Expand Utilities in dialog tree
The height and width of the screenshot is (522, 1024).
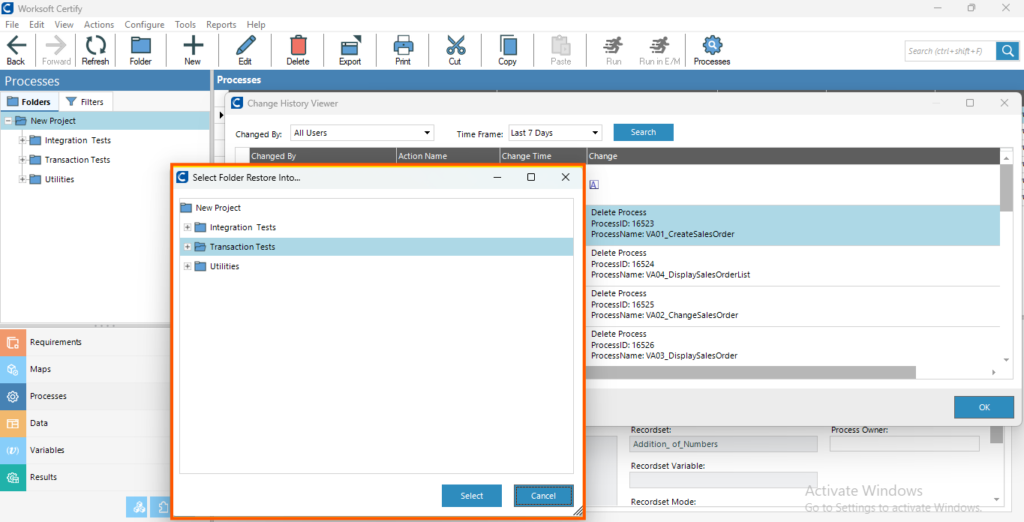click(187, 267)
